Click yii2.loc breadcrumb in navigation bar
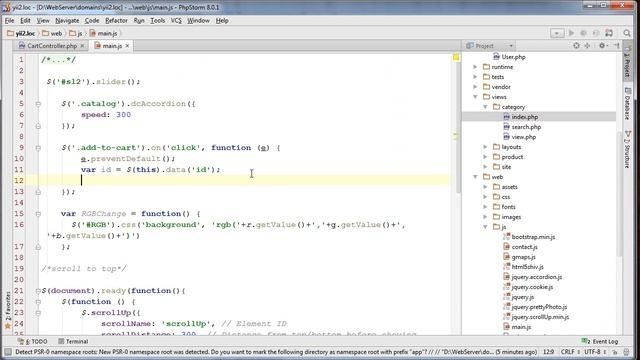This screenshot has width=640, height=360. (x=21, y=33)
